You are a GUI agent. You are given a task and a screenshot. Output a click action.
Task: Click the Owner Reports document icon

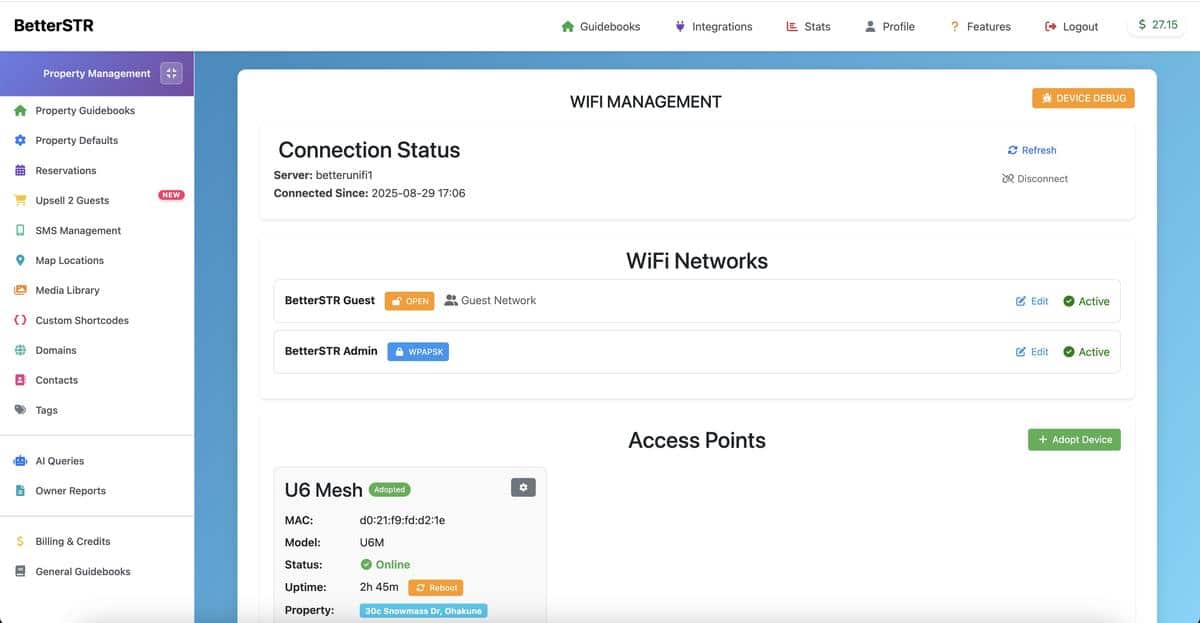coord(20,491)
